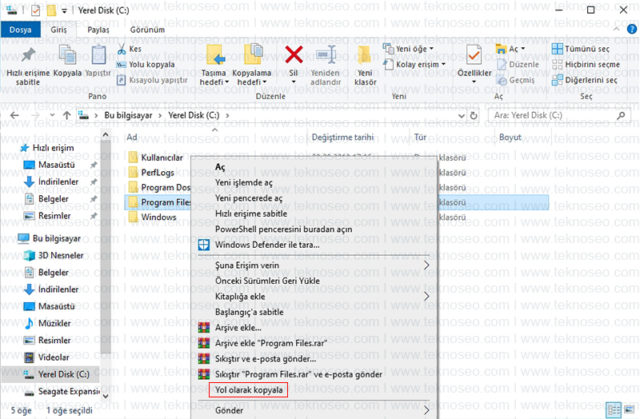Click navigation pane scrollbar down arrow

click(106, 396)
